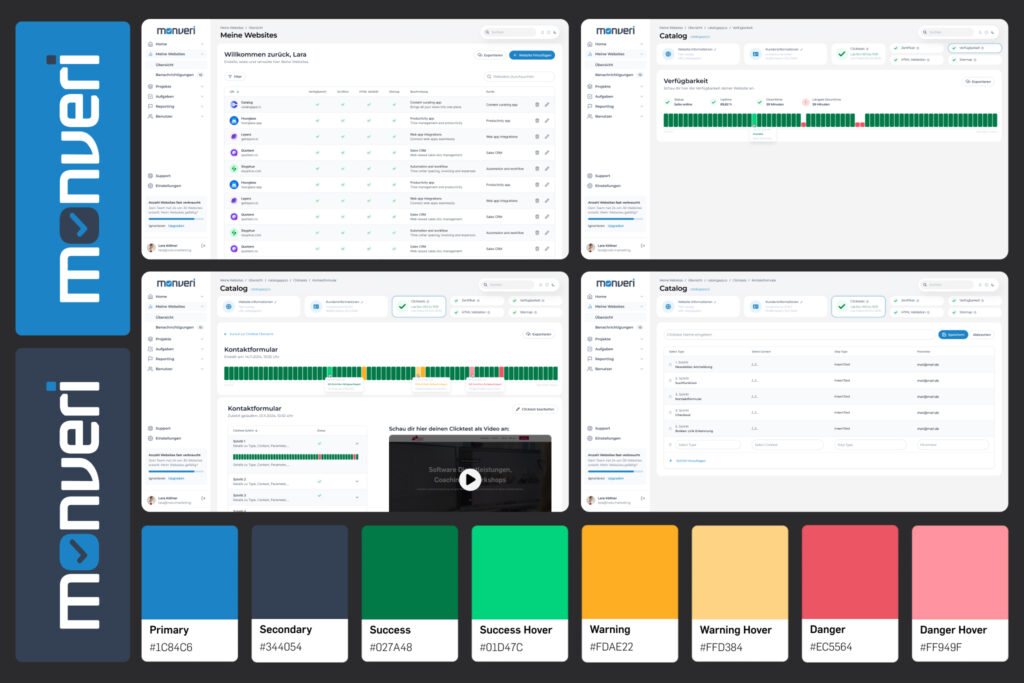Open Select Type dropdown in new step row
Viewport: 1024px width, 683px height.
708,445
